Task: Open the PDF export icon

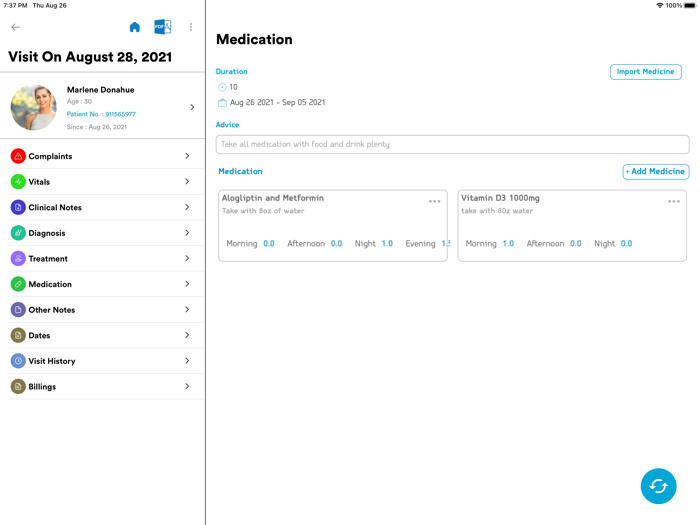Action: (x=162, y=27)
